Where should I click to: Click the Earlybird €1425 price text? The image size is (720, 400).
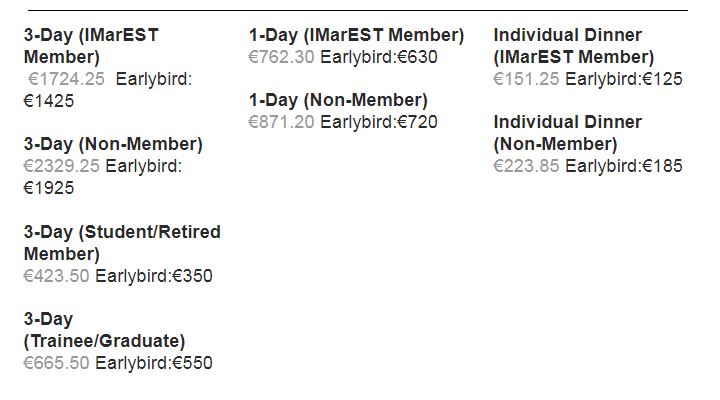coord(108,90)
